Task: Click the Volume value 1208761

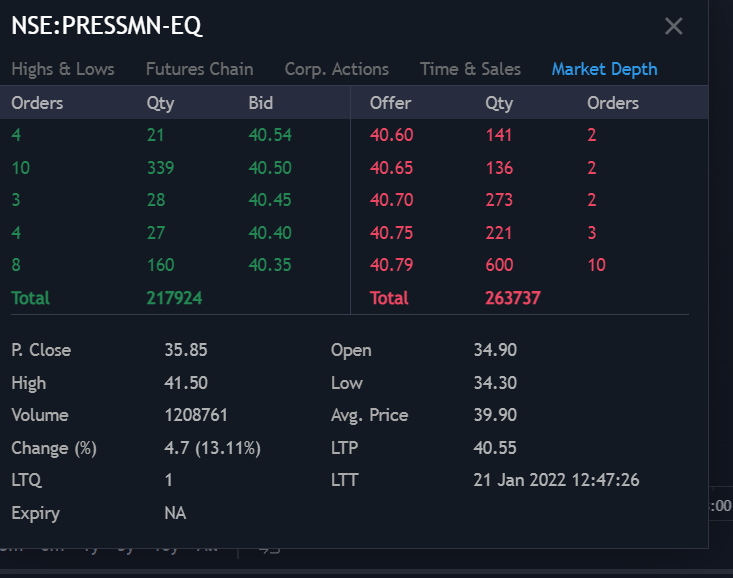Action: pyautogui.click(x=196, y=415)
